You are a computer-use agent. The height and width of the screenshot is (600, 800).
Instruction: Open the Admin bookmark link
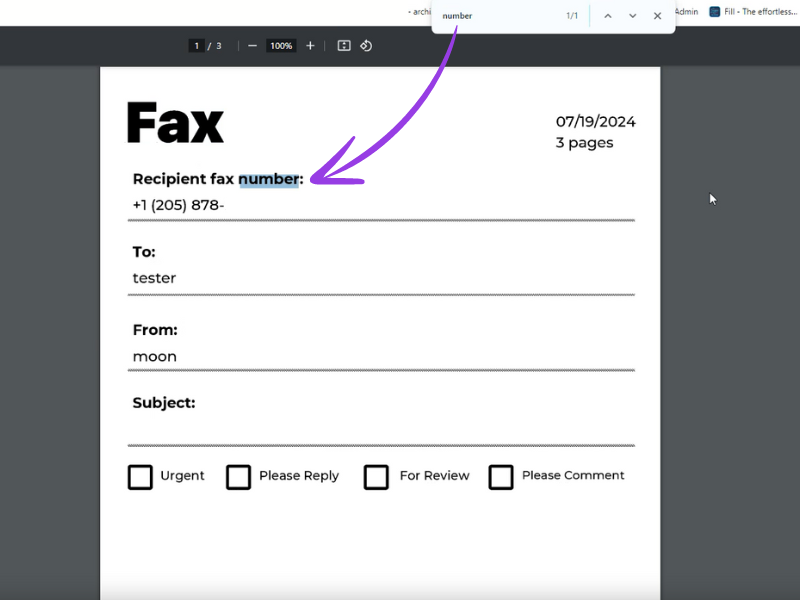click(687, 12)
